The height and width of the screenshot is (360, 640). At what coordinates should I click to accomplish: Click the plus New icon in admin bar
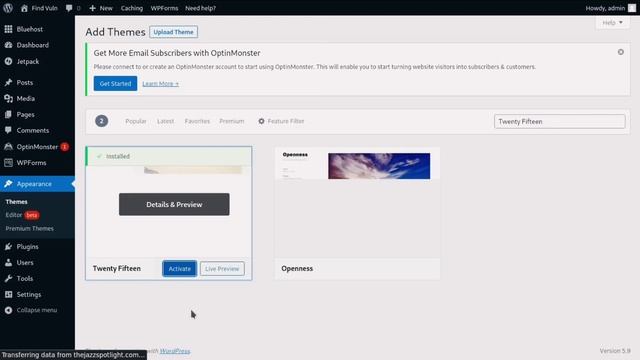[93, 8]
